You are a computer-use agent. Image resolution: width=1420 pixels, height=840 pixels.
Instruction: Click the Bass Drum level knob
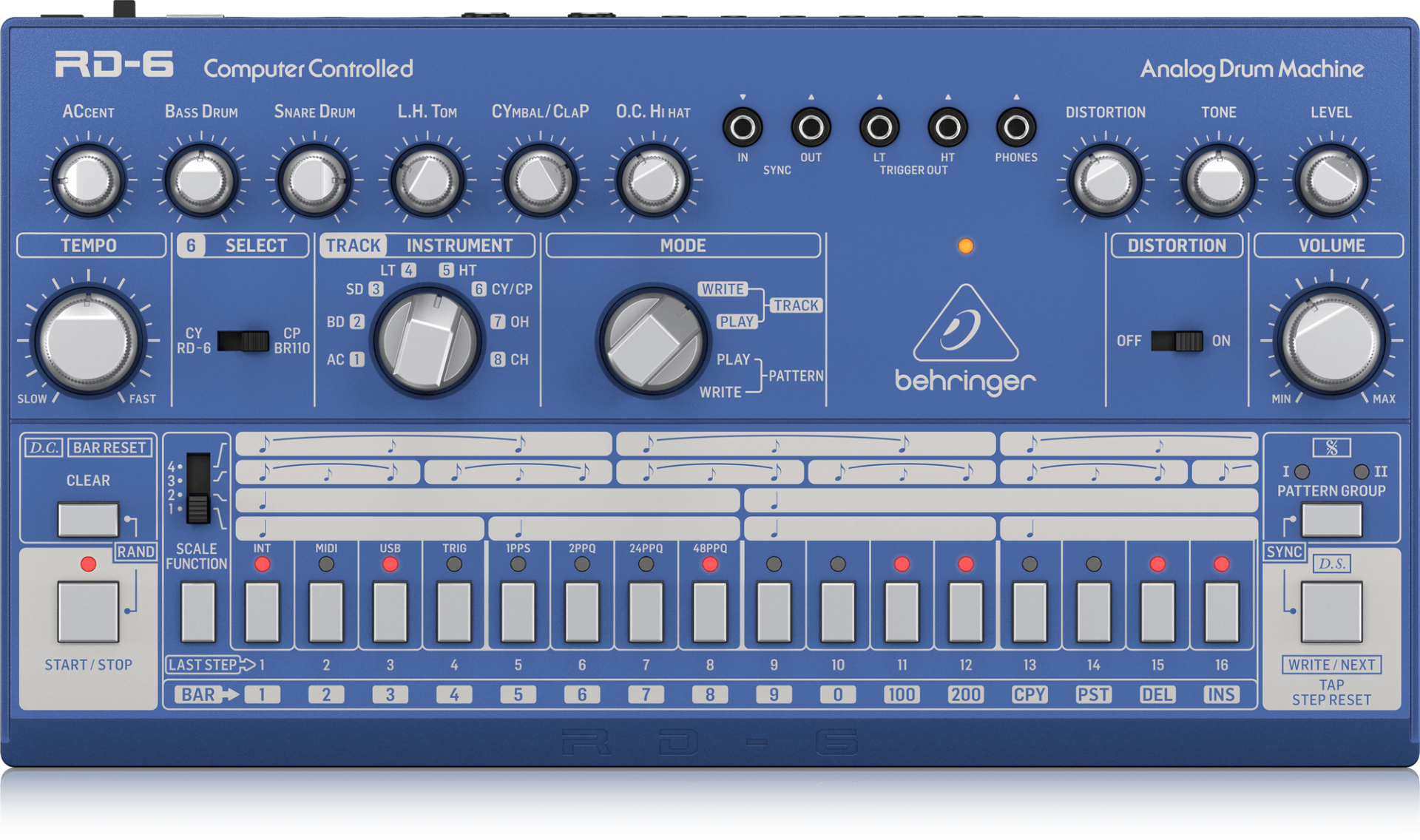tap(201, 180)
